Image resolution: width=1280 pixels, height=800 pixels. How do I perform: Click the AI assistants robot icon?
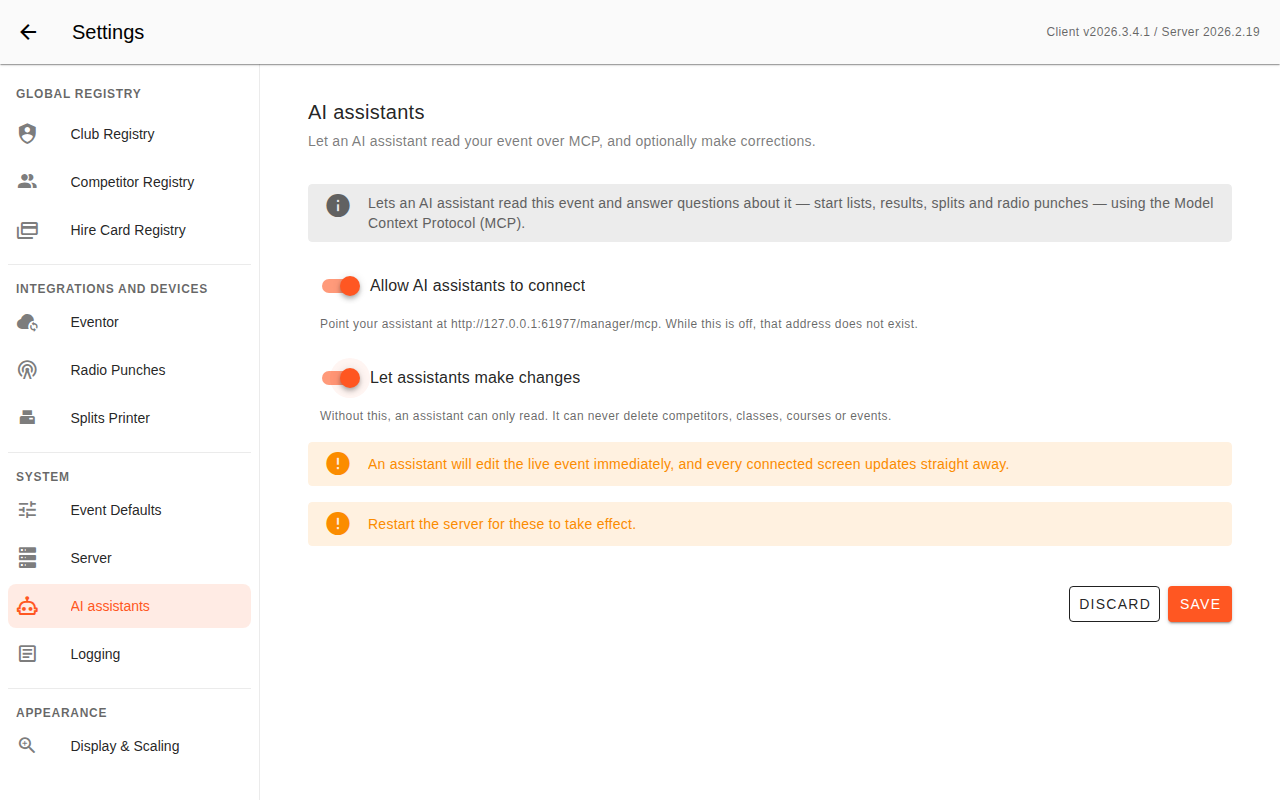point(27,606)
